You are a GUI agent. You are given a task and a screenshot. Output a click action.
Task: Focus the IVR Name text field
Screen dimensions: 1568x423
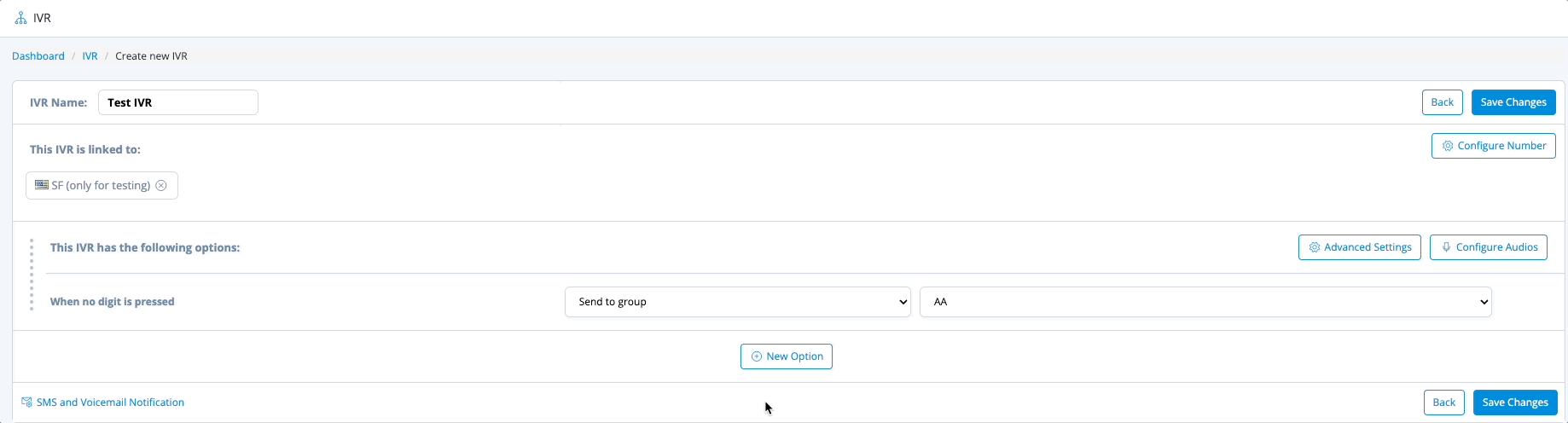tap(177, 102)
